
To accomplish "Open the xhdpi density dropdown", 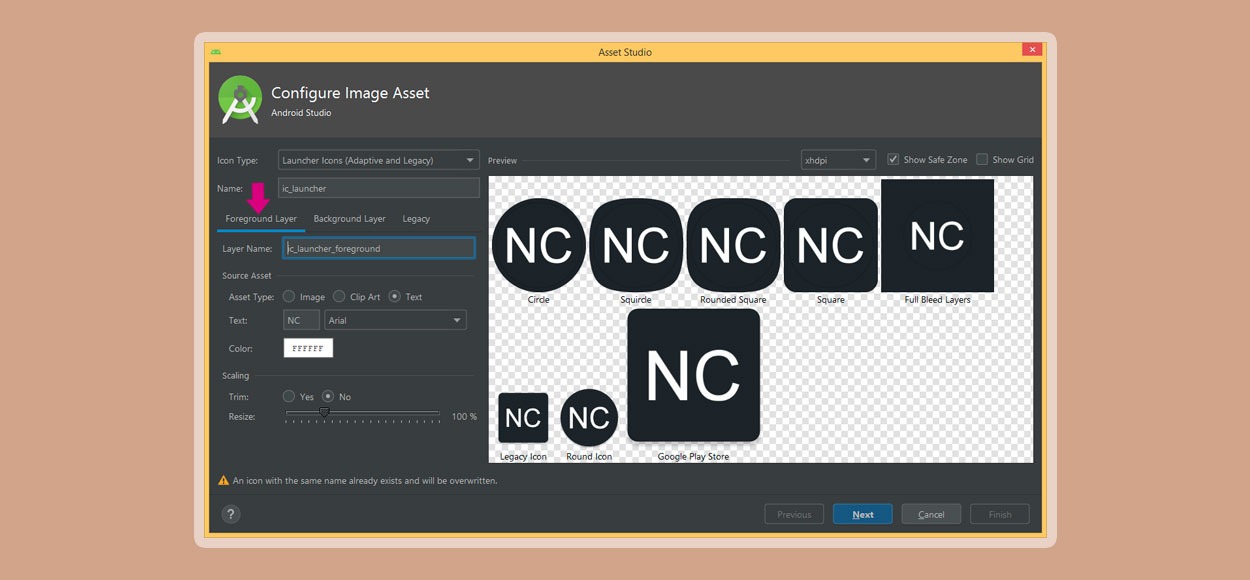I will coord(838,160).
